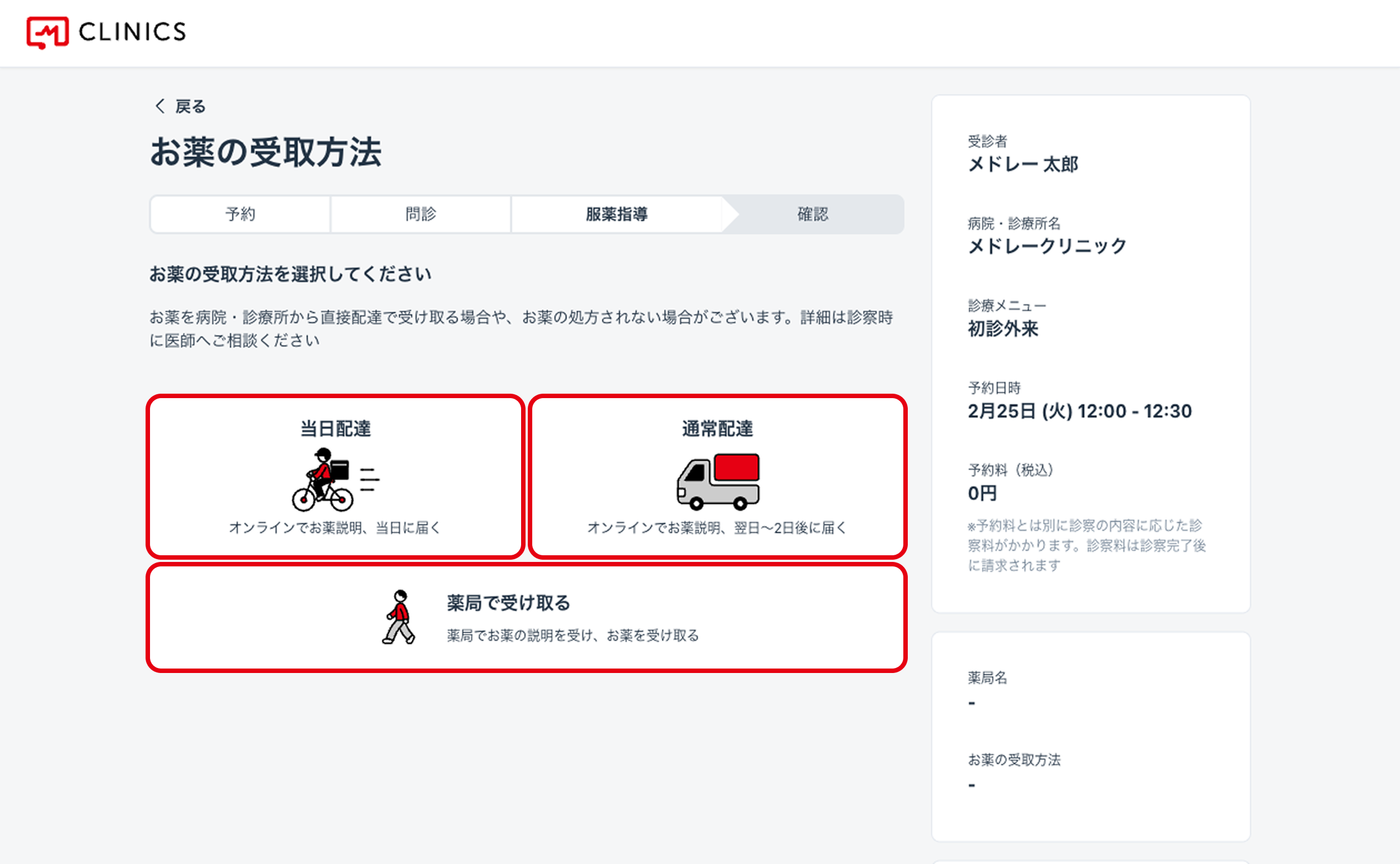Image resolution: width=1400 pixels, height=864 pixels.
Task: Click the back chevron arrow icon
Action: (x=160, y=106)
